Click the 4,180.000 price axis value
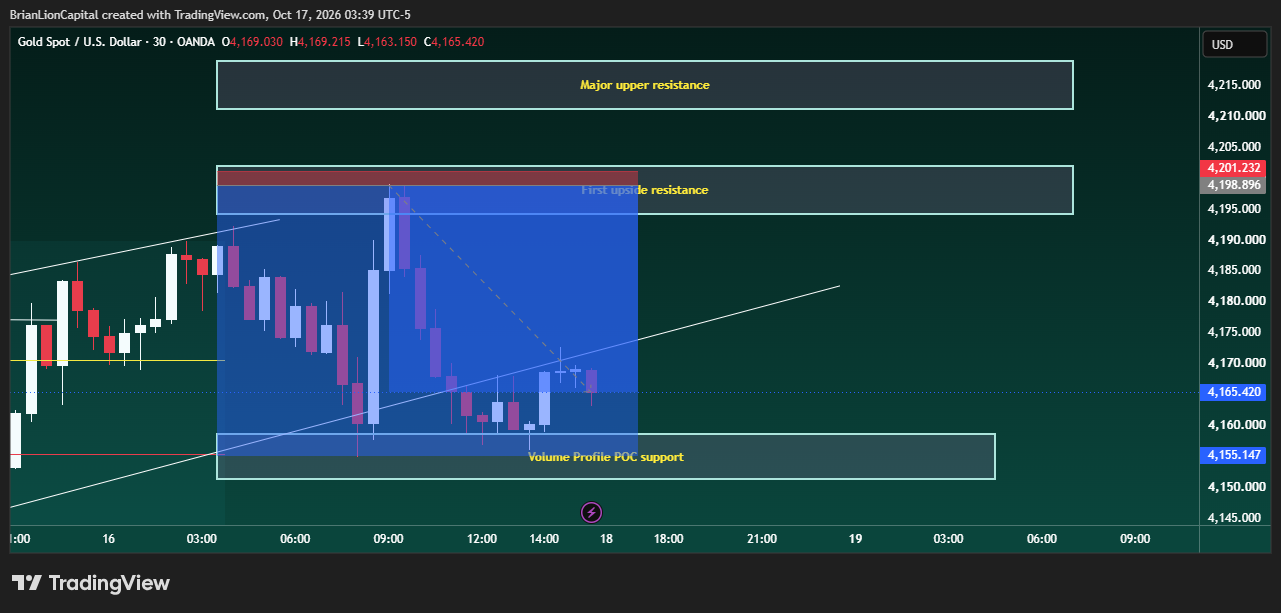 point(1233,301)
